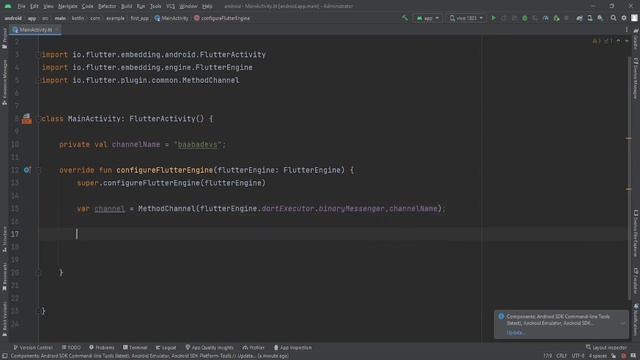Click the Make Project hammer icon

coord(404,18)
